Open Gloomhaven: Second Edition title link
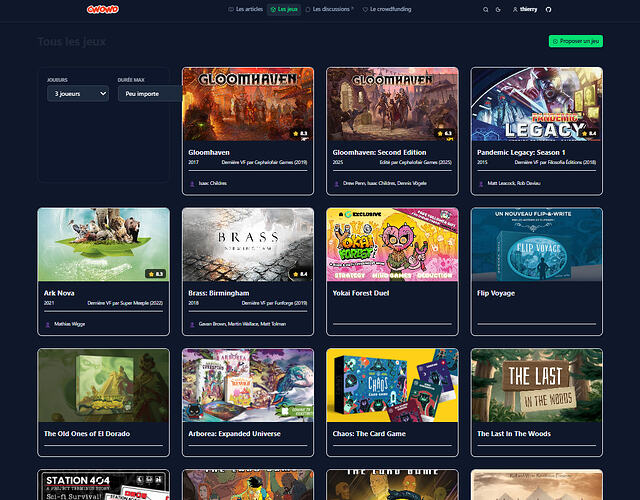This screenshot has height=500, width=640. [x=371, y=152]
